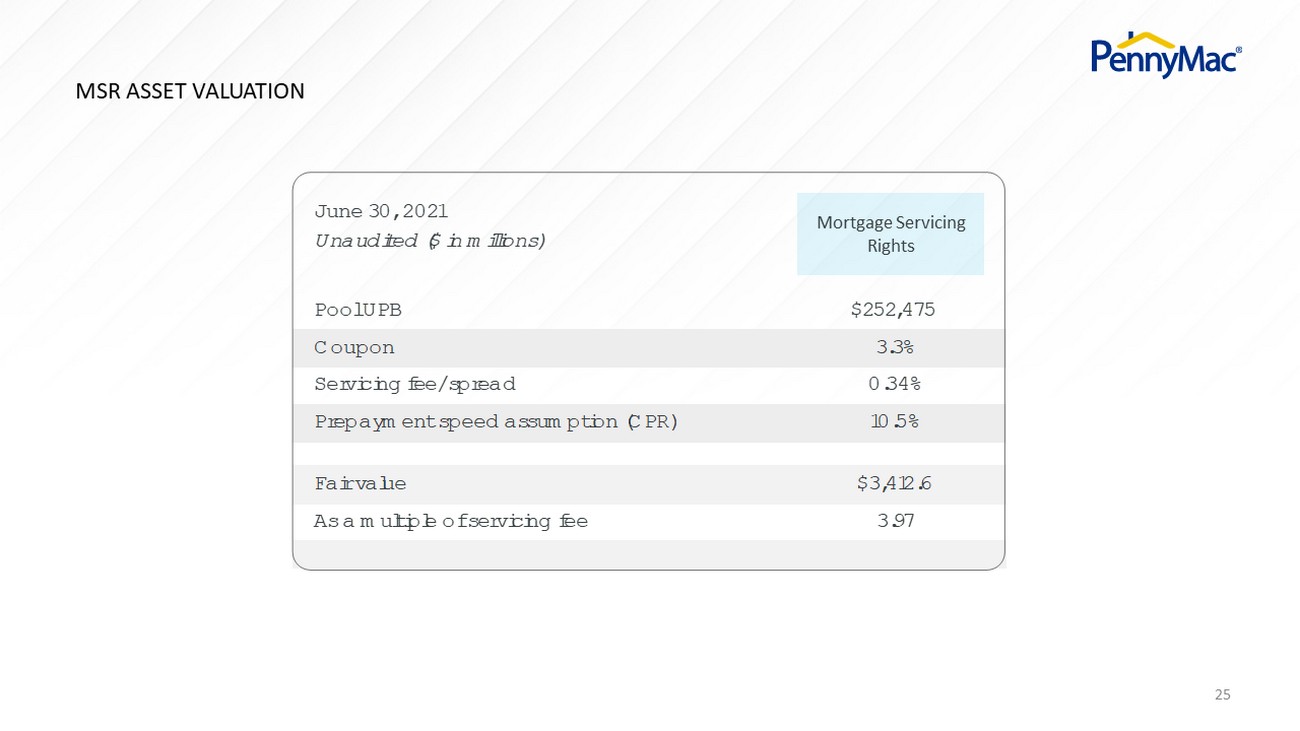This screenshot has height=731, width=1300.
Task: Click the $3,412.6 fair value figure
Action: point(893,484)
